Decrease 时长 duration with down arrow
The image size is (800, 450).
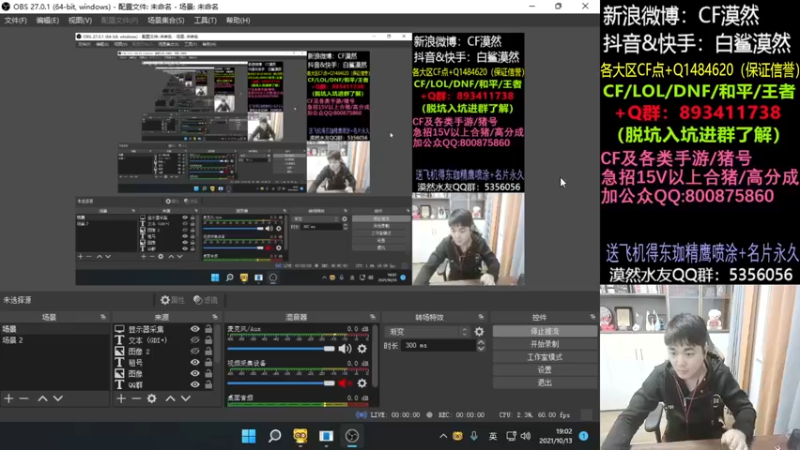[481, 348]
